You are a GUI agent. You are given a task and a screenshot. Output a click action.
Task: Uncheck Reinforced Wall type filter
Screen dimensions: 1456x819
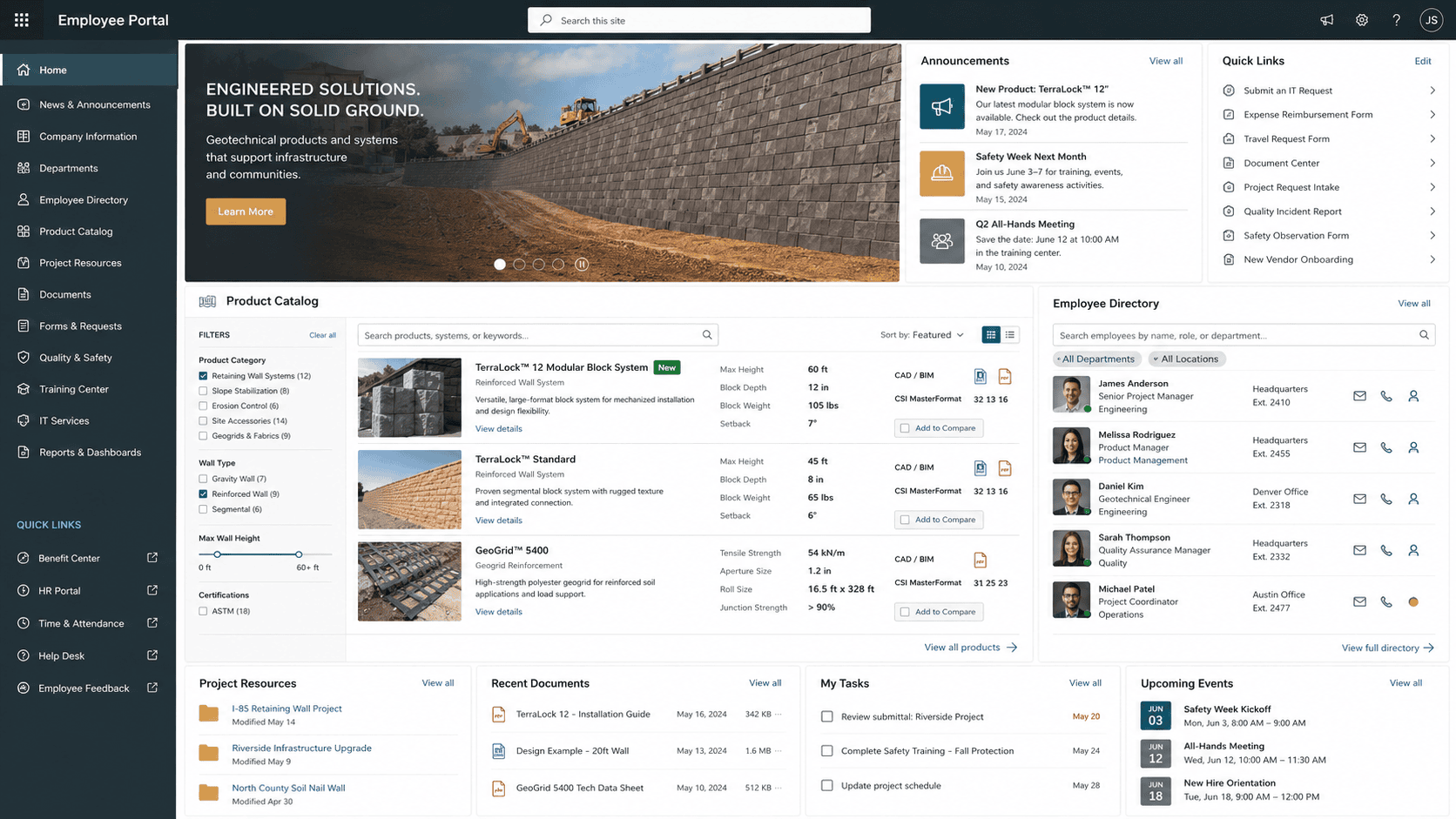click(x=203, y=493)
